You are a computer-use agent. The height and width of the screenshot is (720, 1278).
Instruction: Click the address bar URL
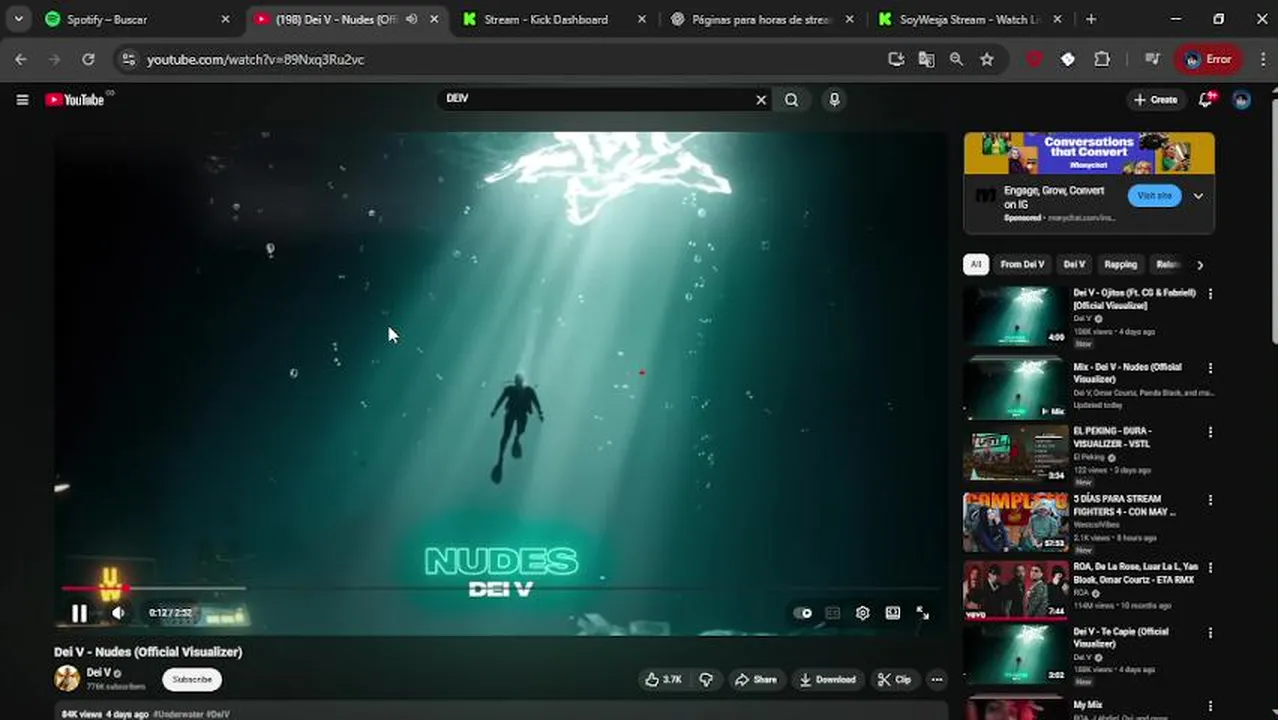(x=255, y=60)
